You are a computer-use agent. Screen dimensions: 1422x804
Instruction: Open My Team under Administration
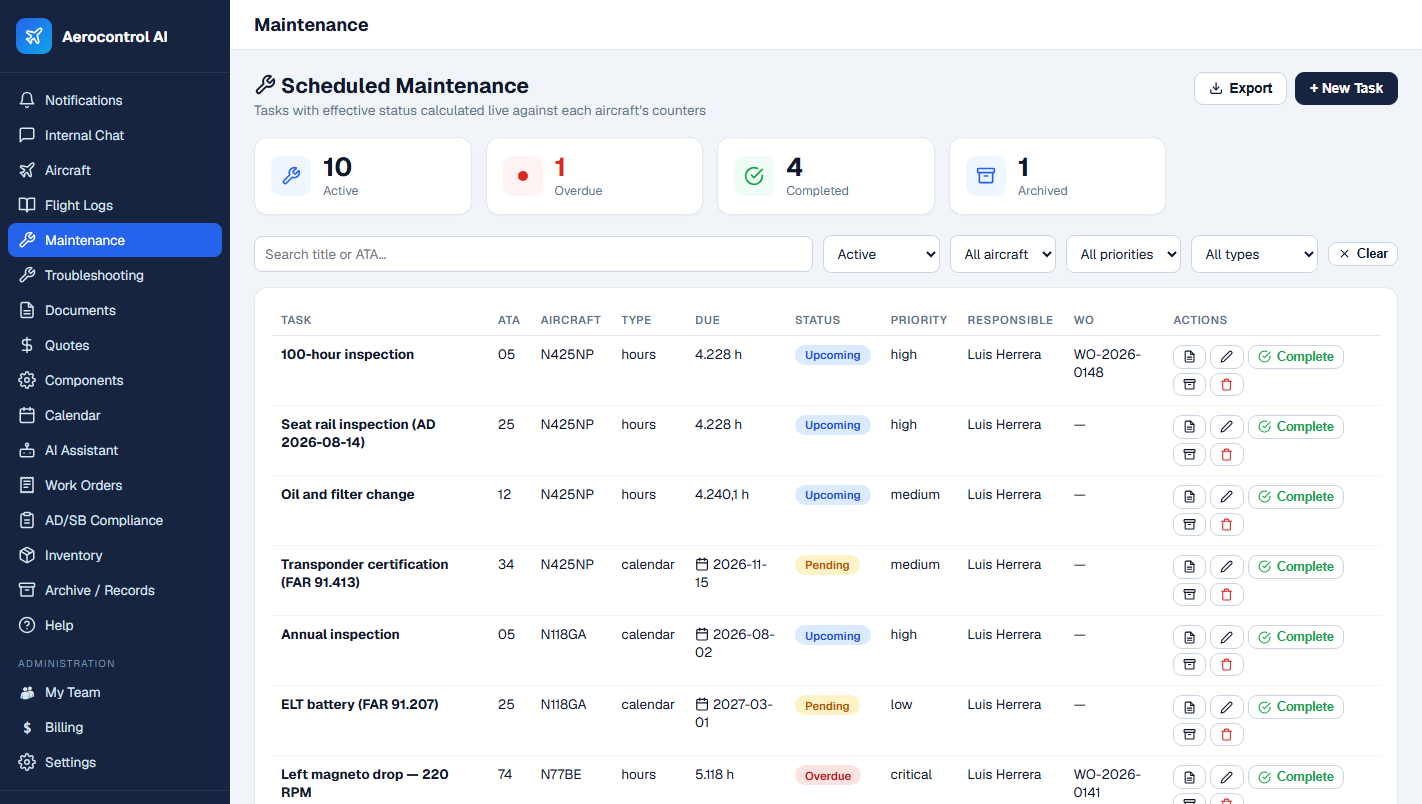(x=115, y=692)
